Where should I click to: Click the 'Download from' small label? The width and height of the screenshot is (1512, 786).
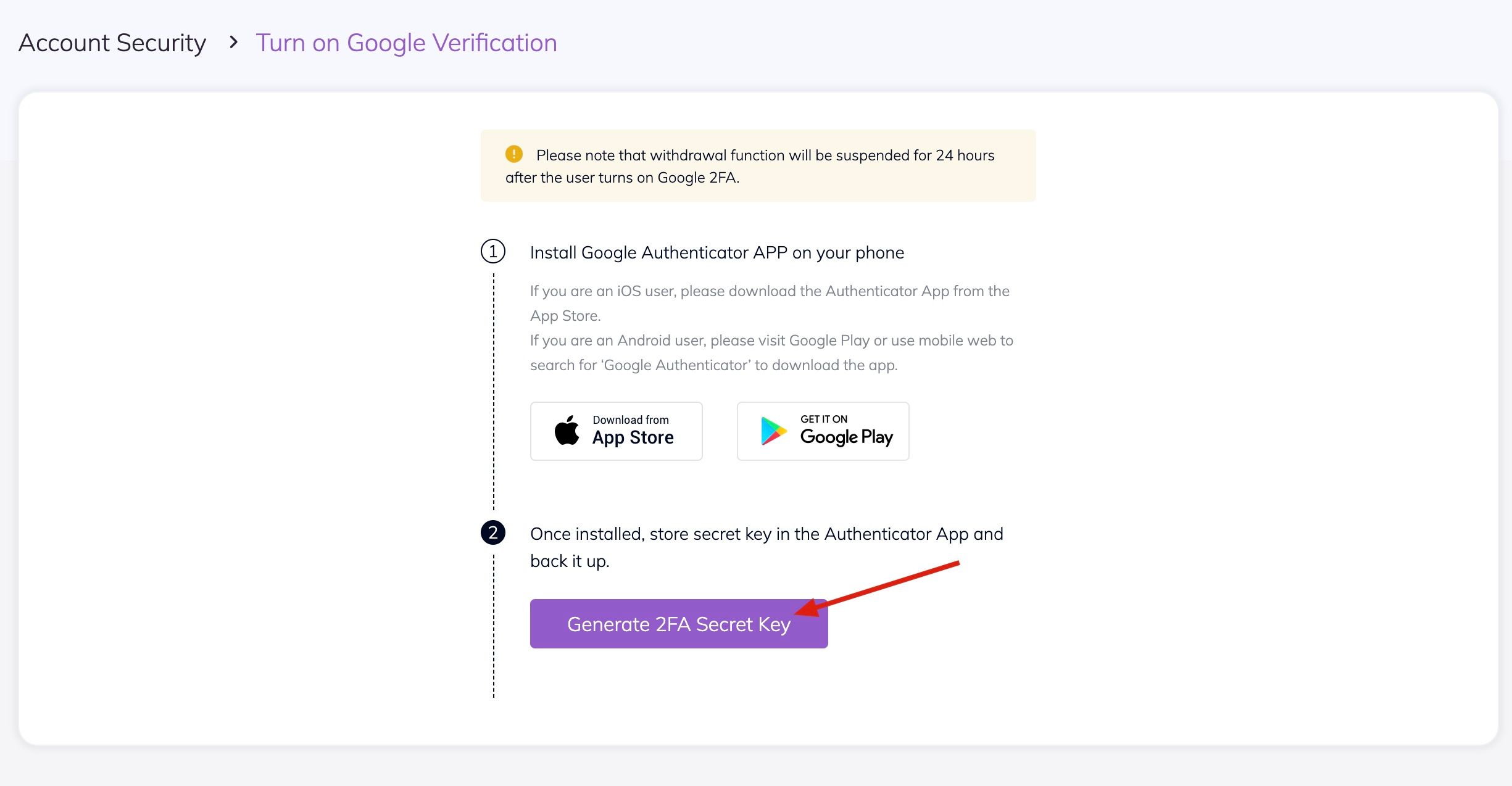pos(630,420)
